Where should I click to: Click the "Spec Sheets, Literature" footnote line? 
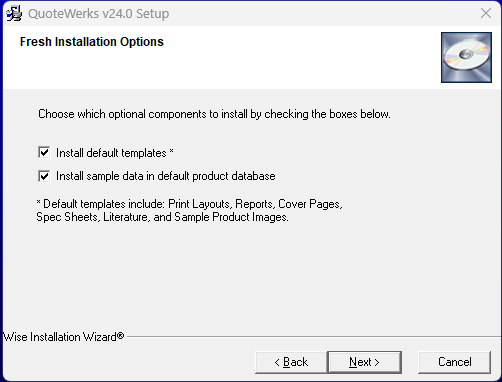[162, 217]
